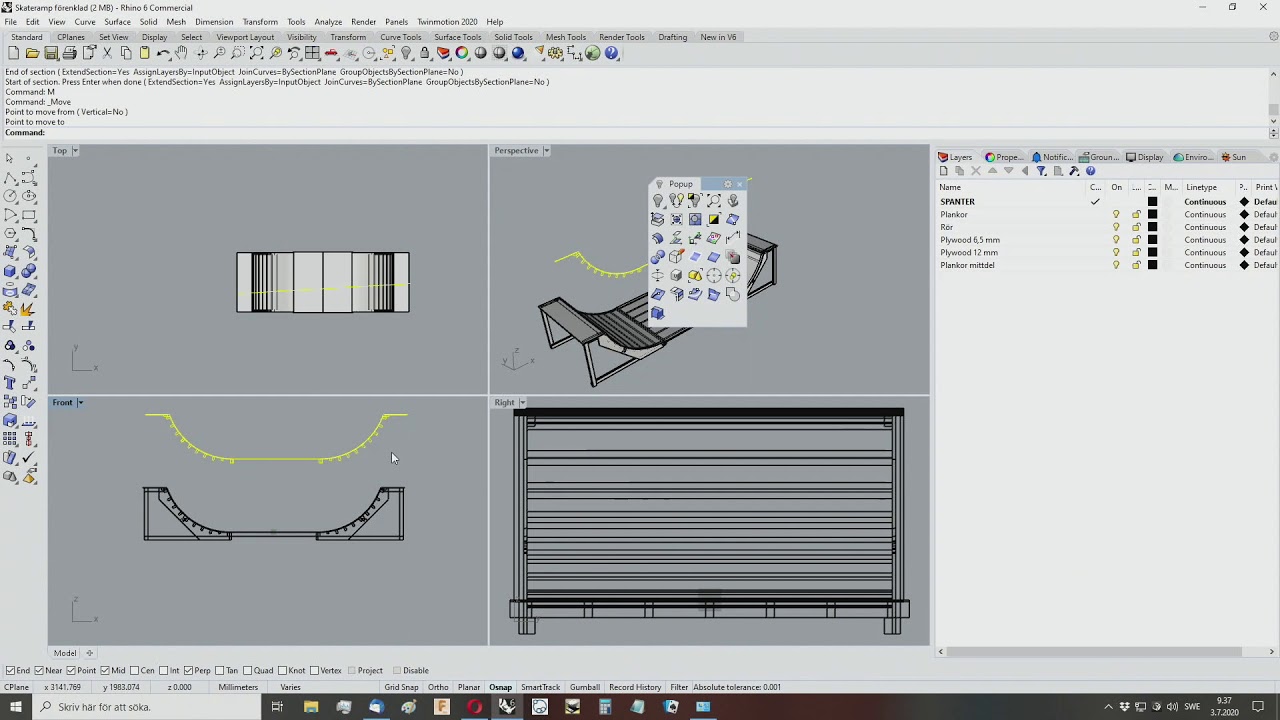Save the model with the floppy disk icon
1280x720 pixels.
[51, 53]
